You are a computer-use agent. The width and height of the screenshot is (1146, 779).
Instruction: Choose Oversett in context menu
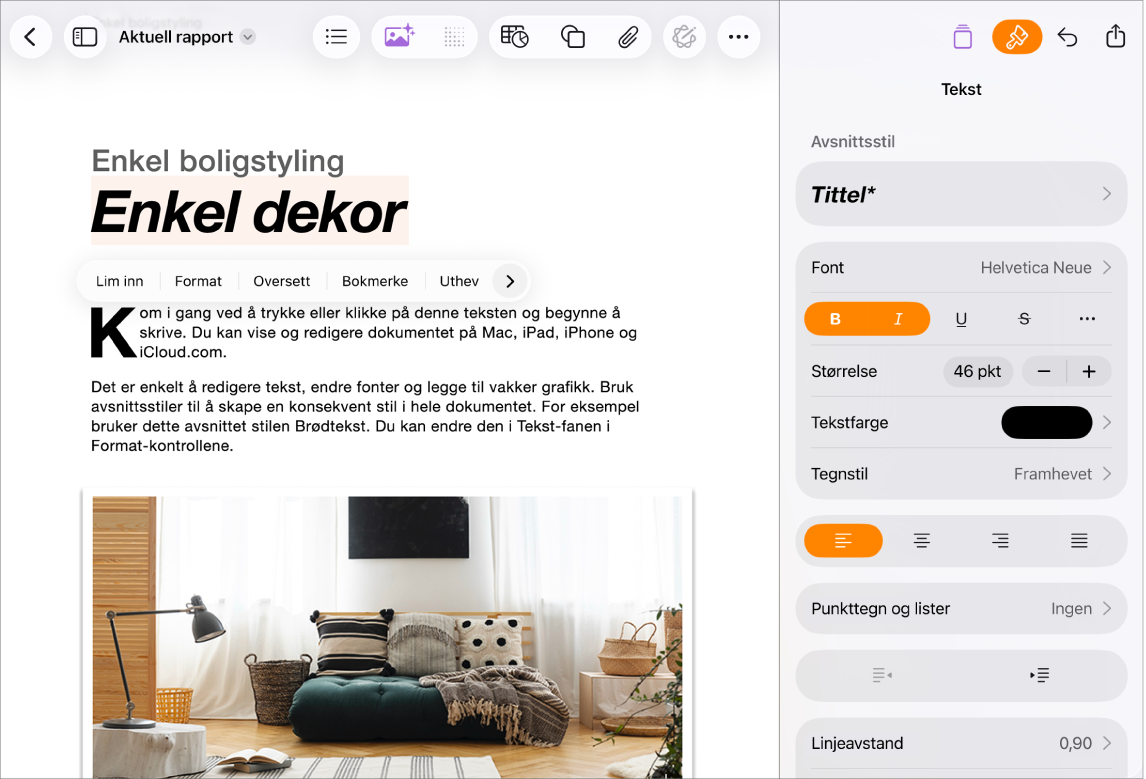coord(281,281)
